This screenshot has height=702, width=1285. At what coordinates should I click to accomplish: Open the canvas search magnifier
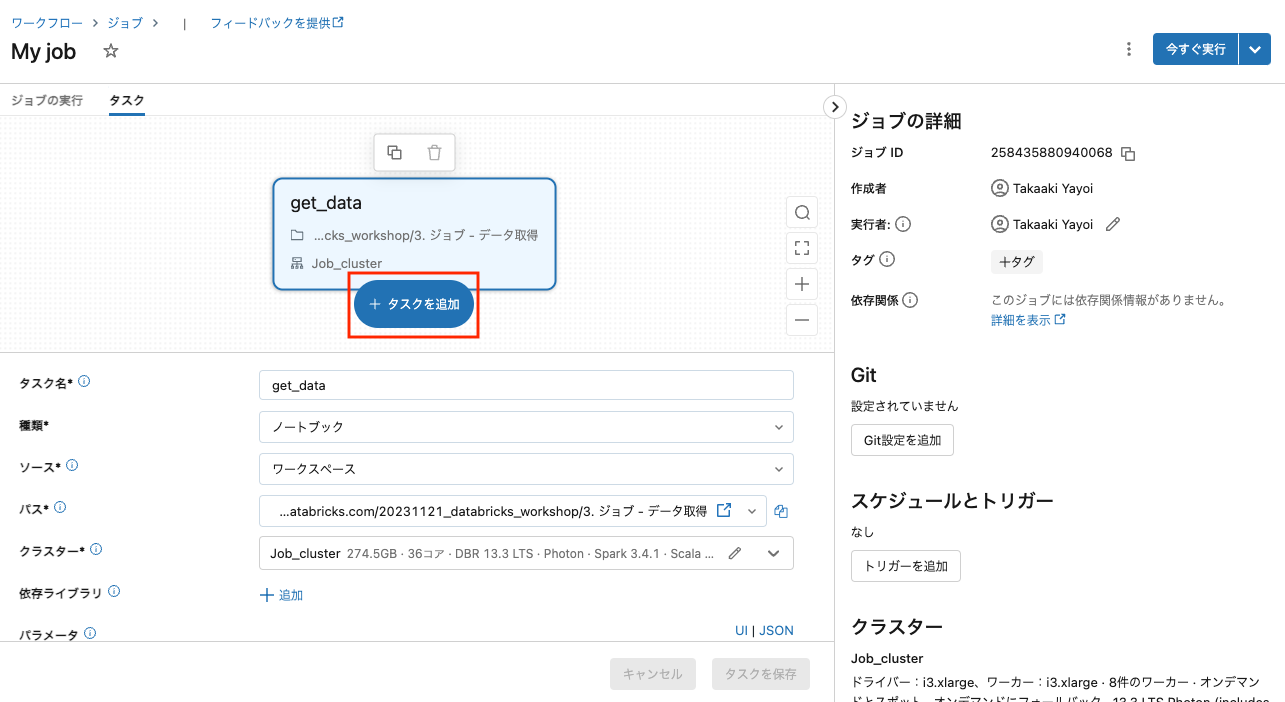tap(801, 212)
